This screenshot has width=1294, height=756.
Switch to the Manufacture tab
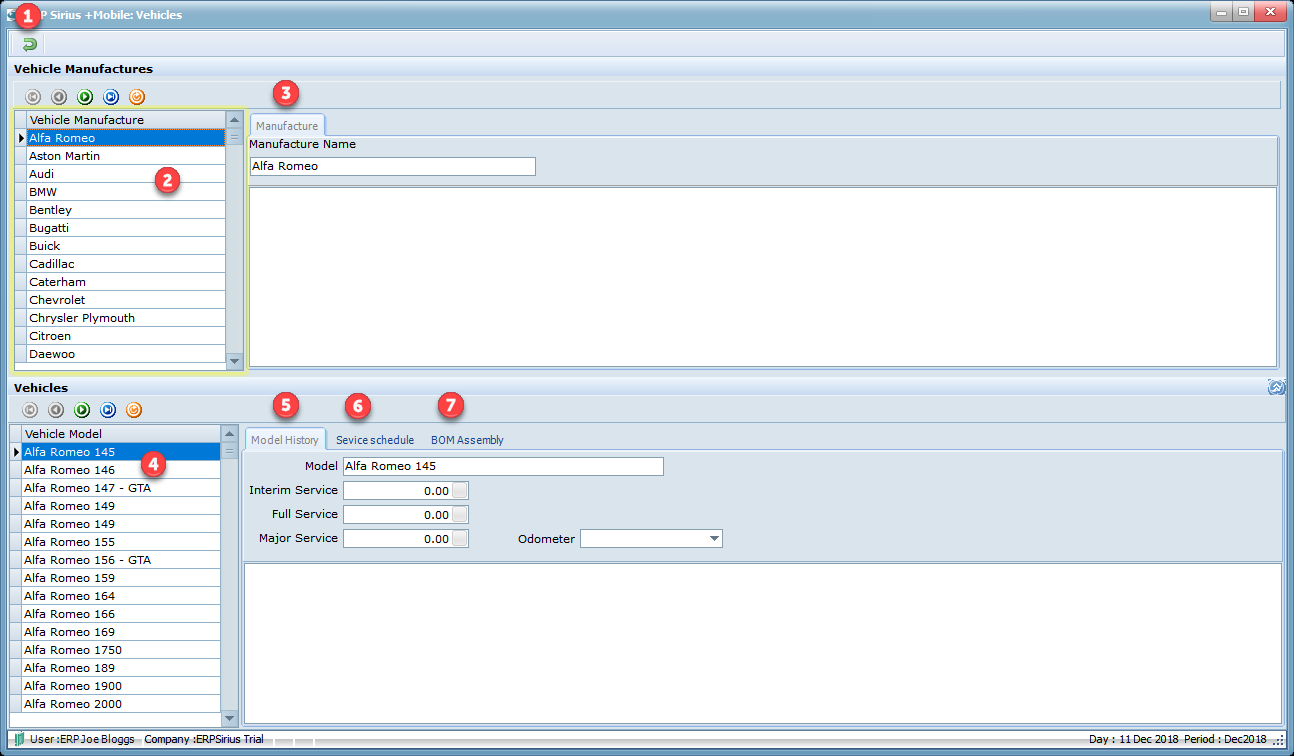[287, 126]
